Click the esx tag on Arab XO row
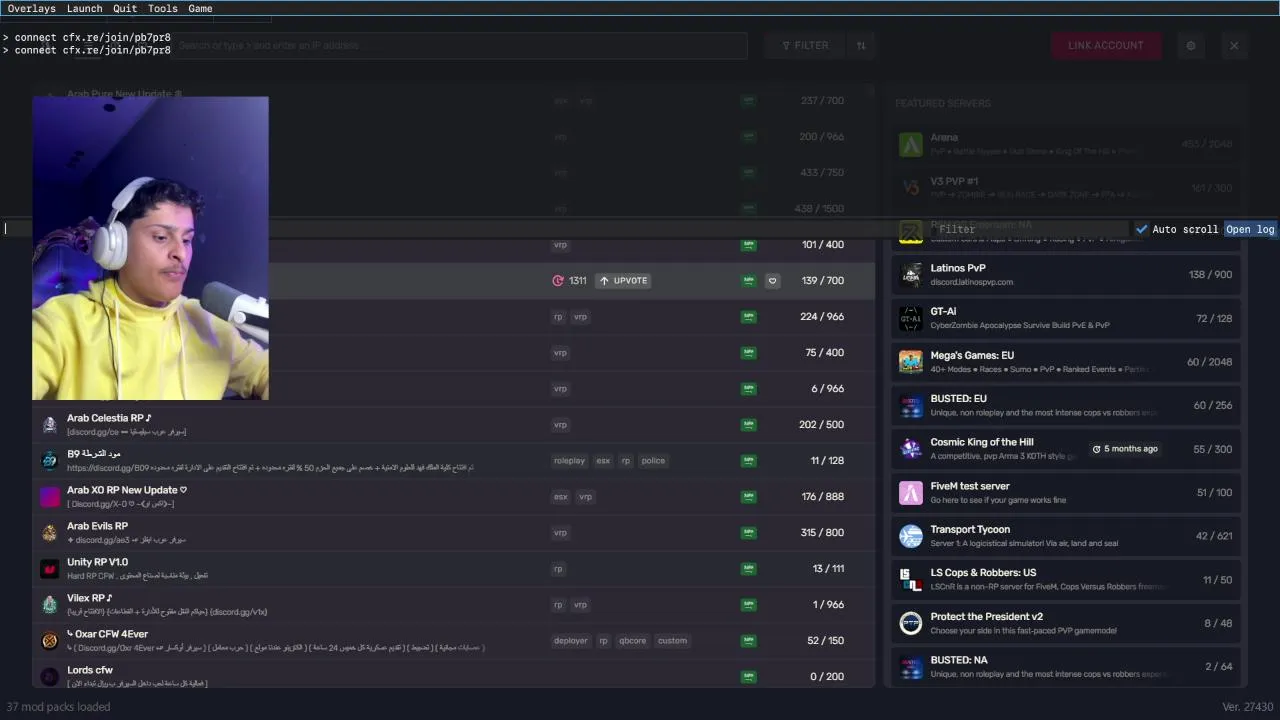The height and width of the screenshot is (720, 1280). click(560, 497)
